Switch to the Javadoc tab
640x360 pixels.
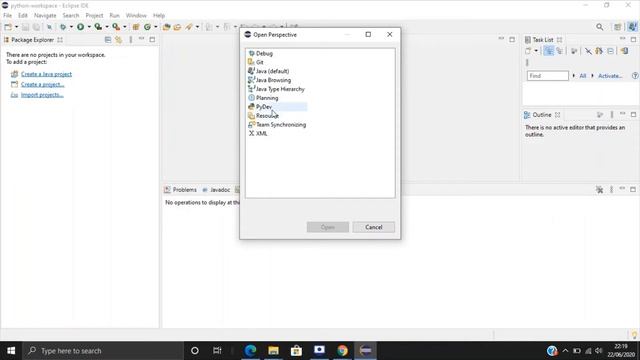coord(216,190)
